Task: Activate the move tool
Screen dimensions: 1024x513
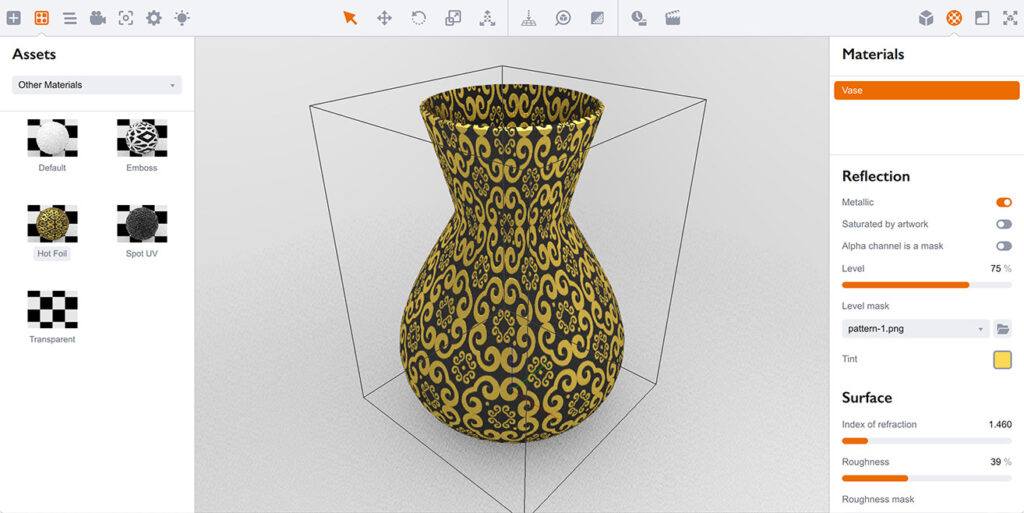Action: click(x=384, y=18)
